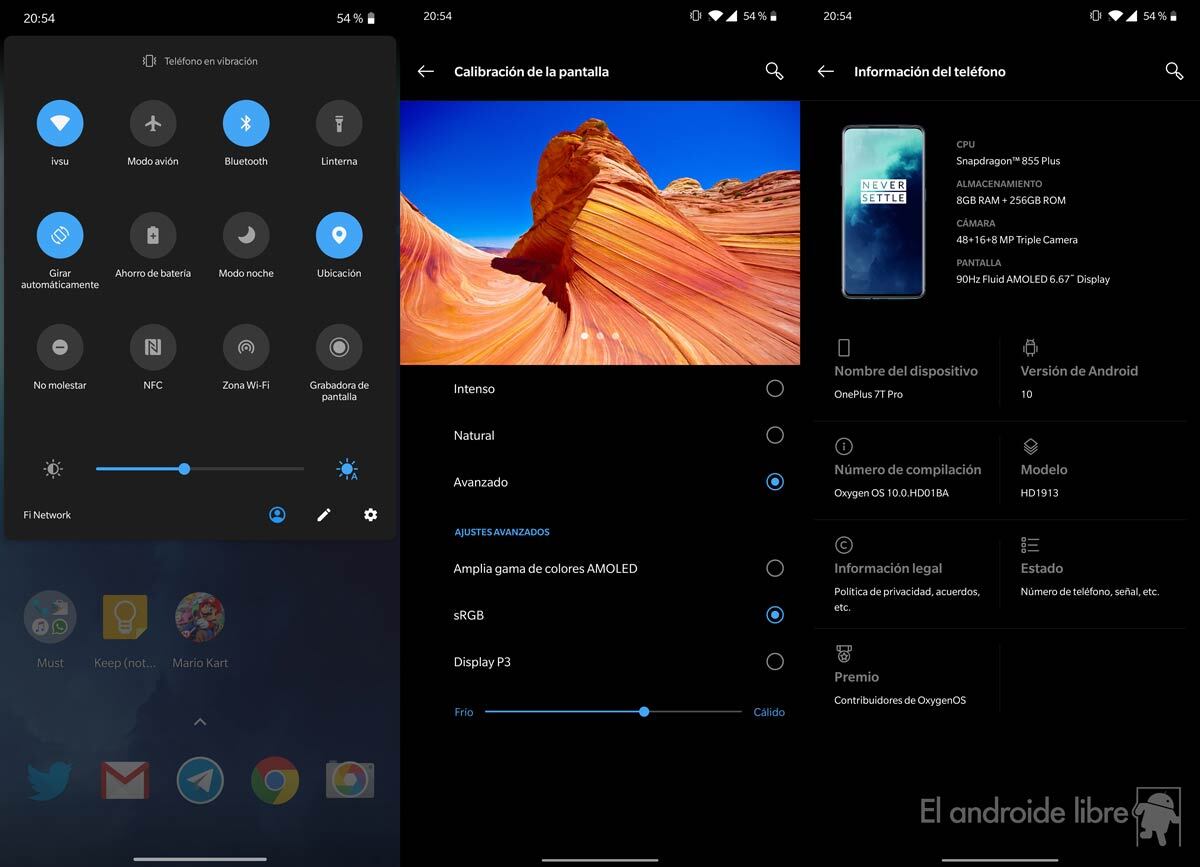Tap Teléfono en vibración status text
The height and width of the screenshot is (867, 1200).
[211, 61]
